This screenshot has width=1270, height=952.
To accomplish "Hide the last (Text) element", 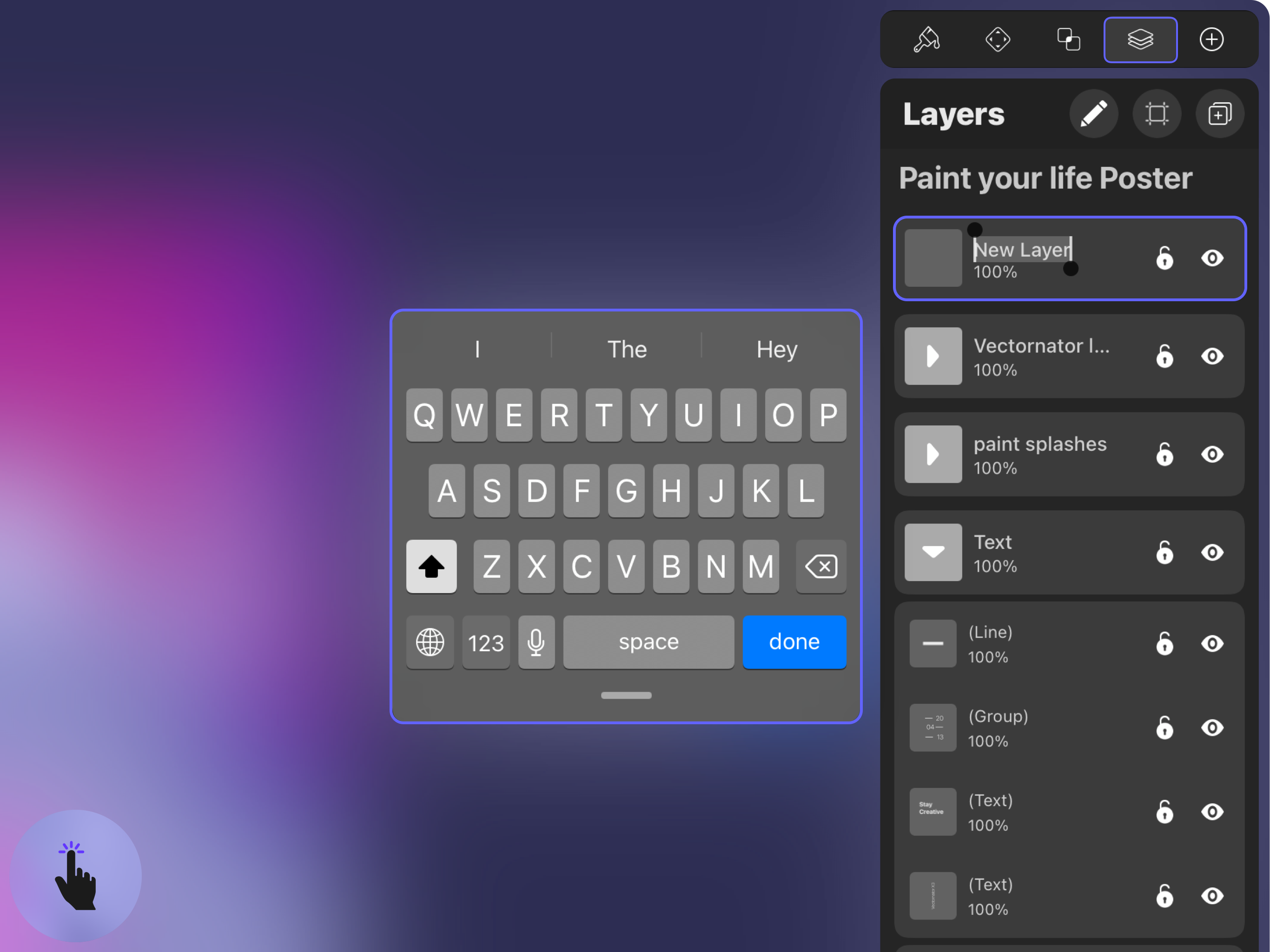I will point(1212,896).
